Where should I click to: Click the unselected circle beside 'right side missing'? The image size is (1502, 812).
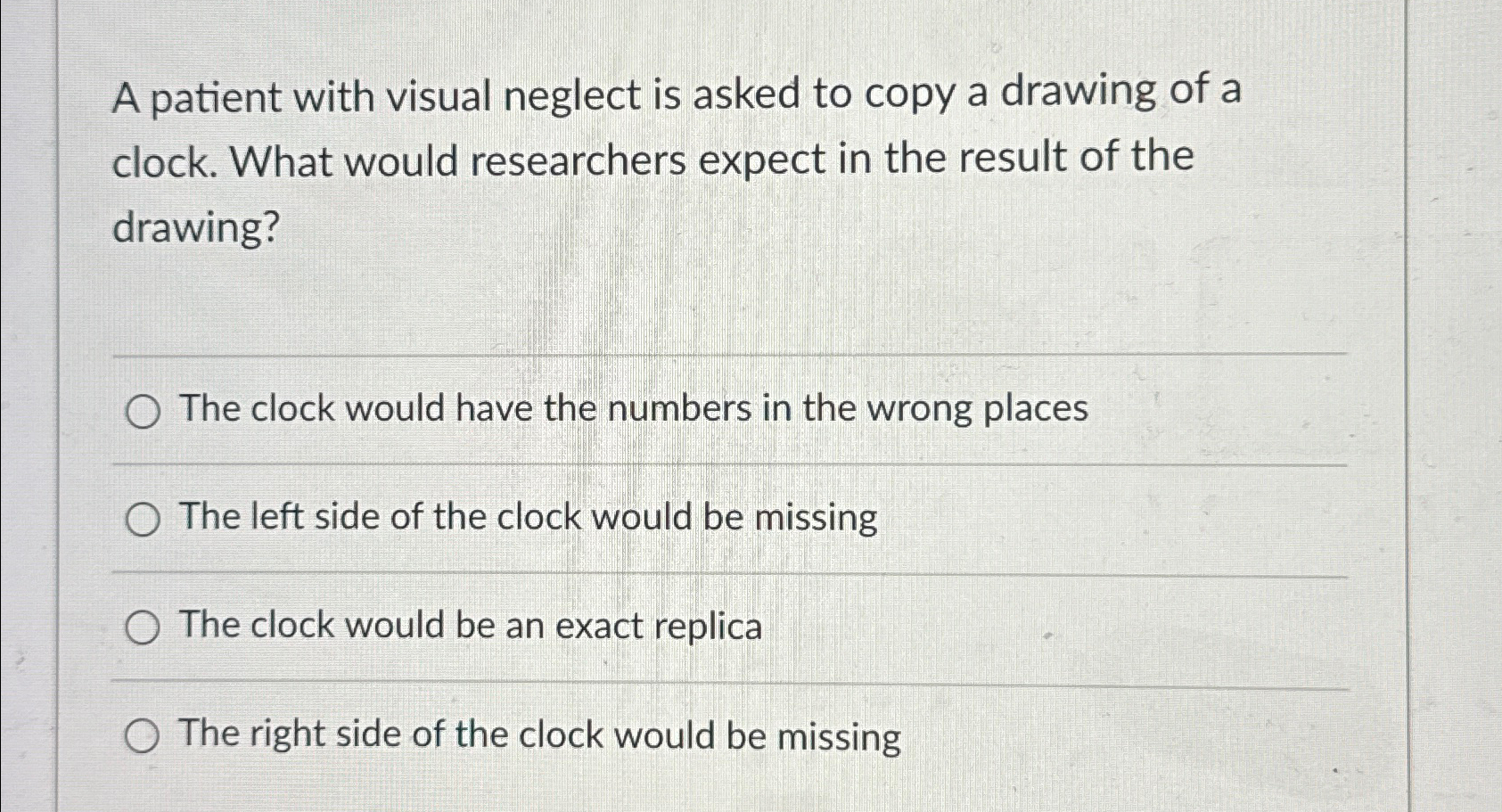pos(143,735)
